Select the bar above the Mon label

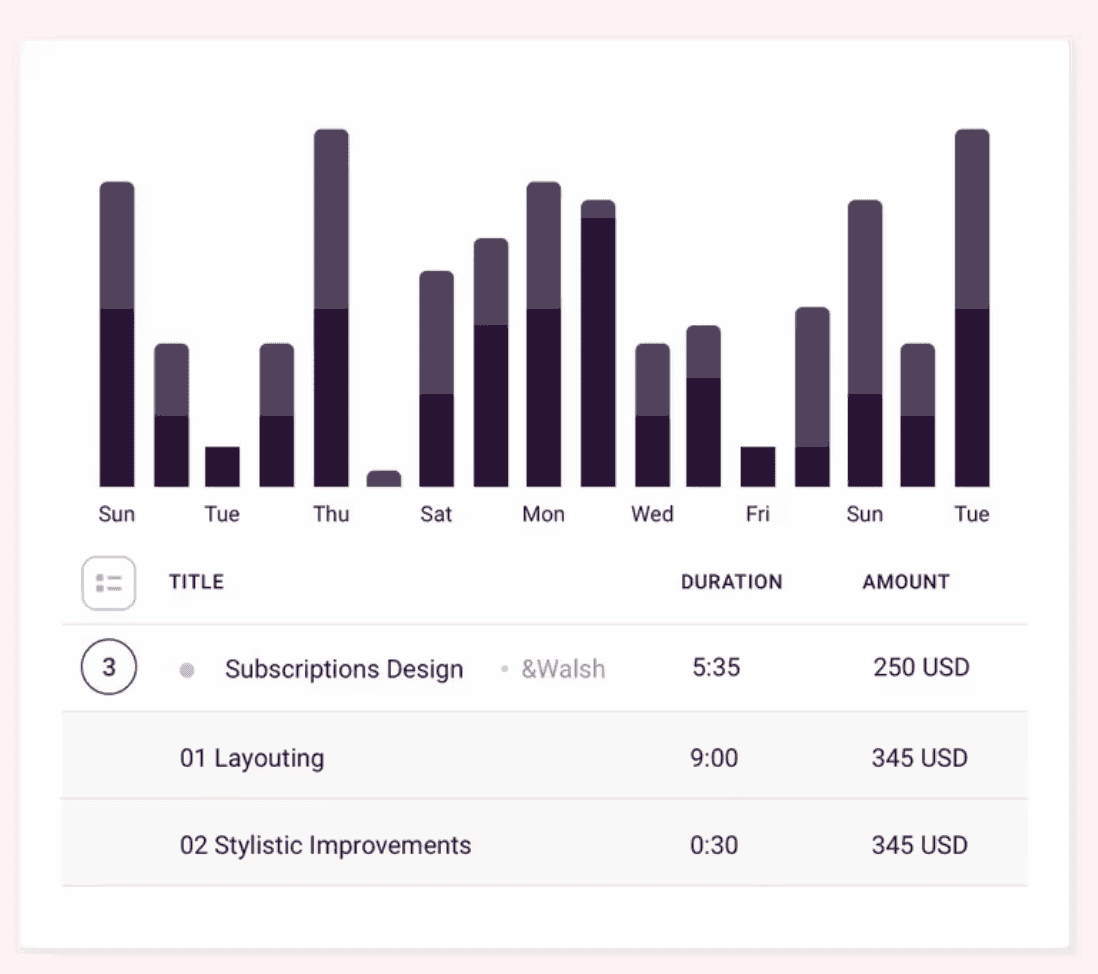point(543,335)
